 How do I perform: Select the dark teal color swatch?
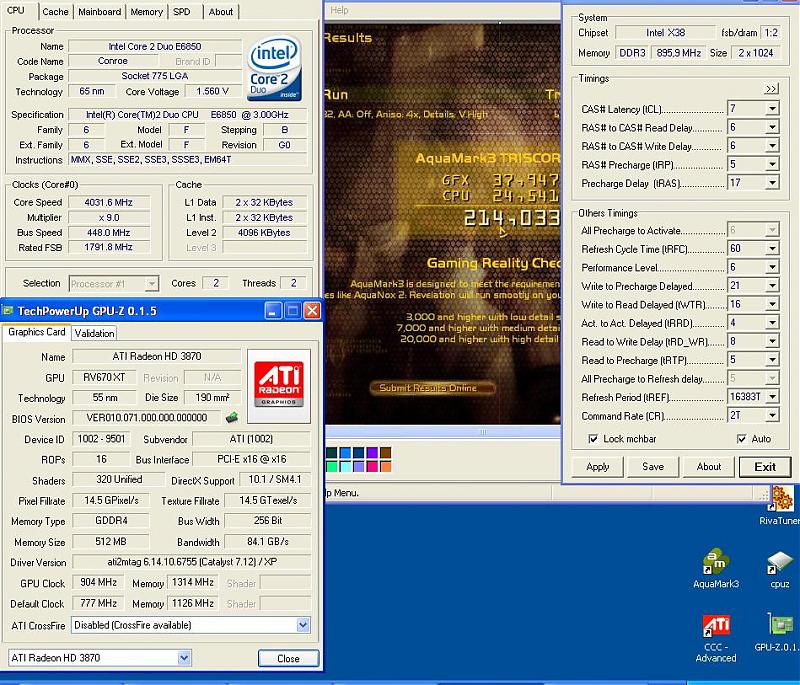[x=332, y=452]
